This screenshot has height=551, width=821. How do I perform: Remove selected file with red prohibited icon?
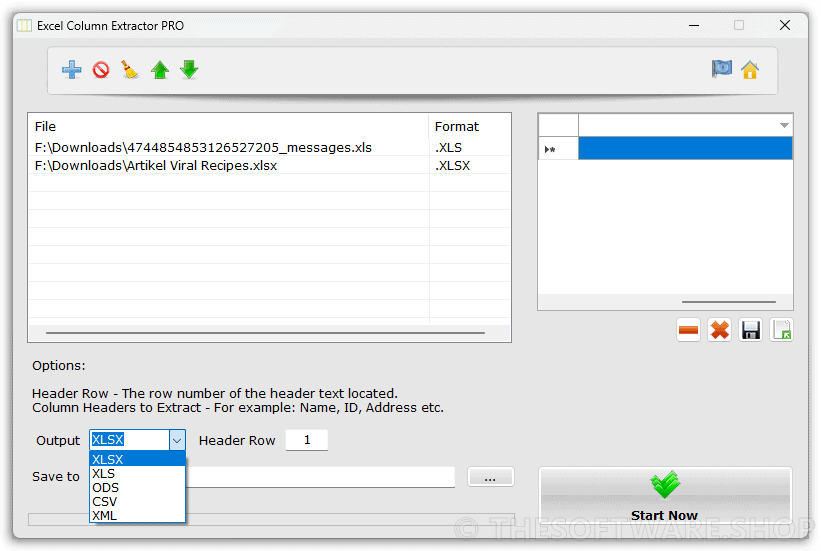tap(101, 70)
